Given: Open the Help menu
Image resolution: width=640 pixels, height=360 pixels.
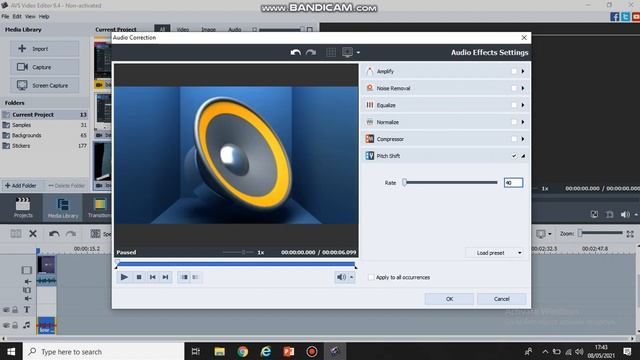Looking at the screenshot, I should pos(44,16).
